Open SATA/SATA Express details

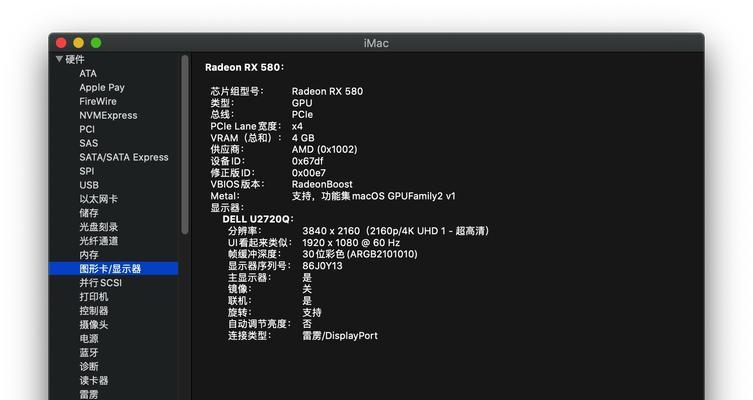coord(124,157)
